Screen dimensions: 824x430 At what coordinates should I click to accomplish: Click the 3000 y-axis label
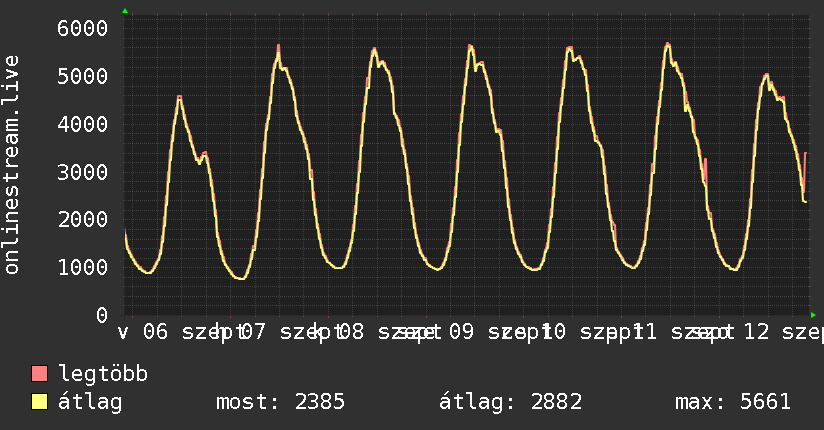(x=83, y=172)
